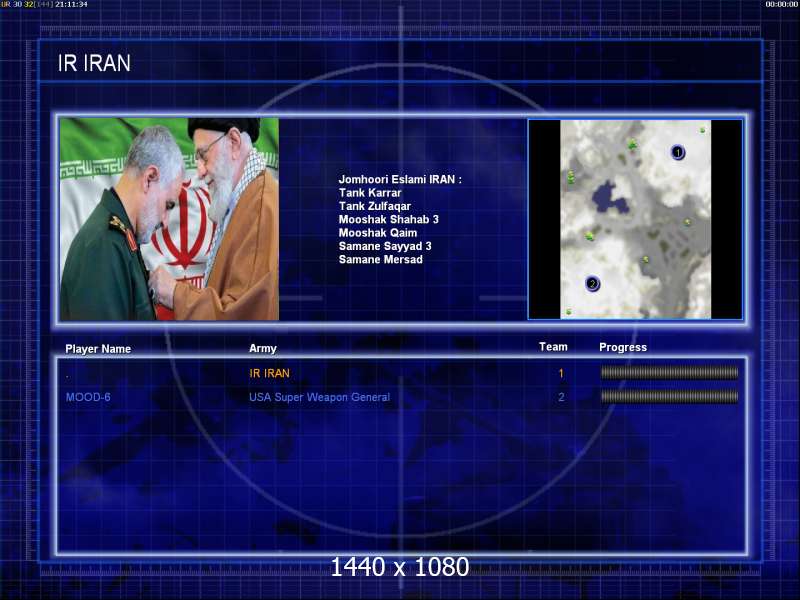
Task: Click the 00:00:00 timer readout
Action: click(x=782, y=4)
